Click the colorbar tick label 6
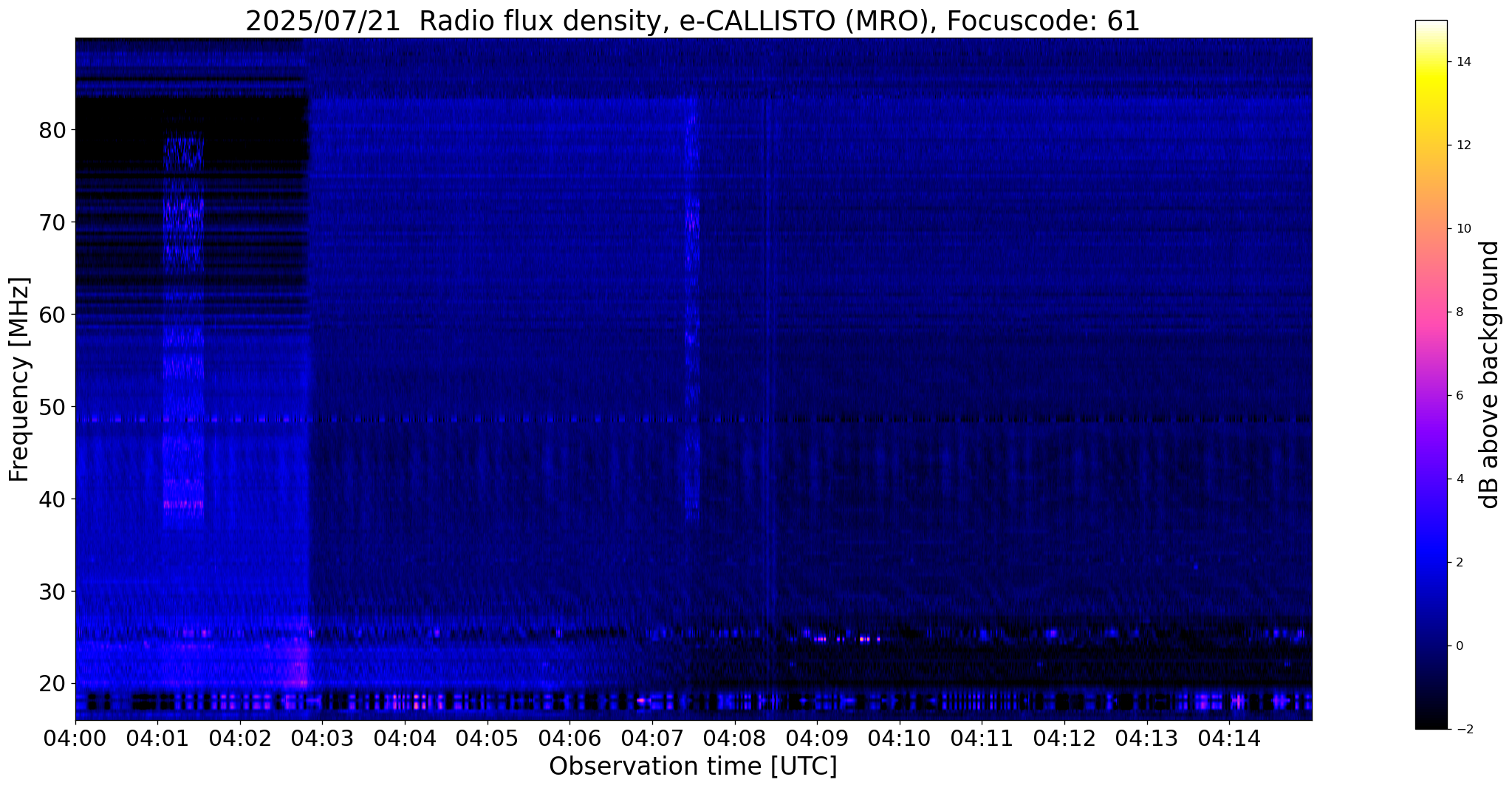Viewport: 1512px width, 788px height. [x=1458, y=396]
